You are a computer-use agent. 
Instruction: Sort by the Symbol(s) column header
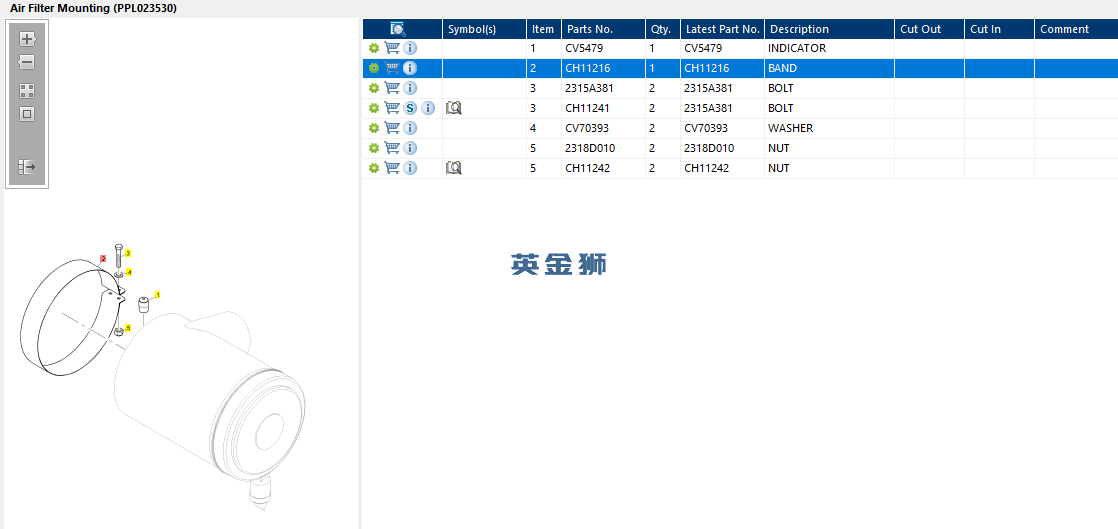[x=484, y=29]
